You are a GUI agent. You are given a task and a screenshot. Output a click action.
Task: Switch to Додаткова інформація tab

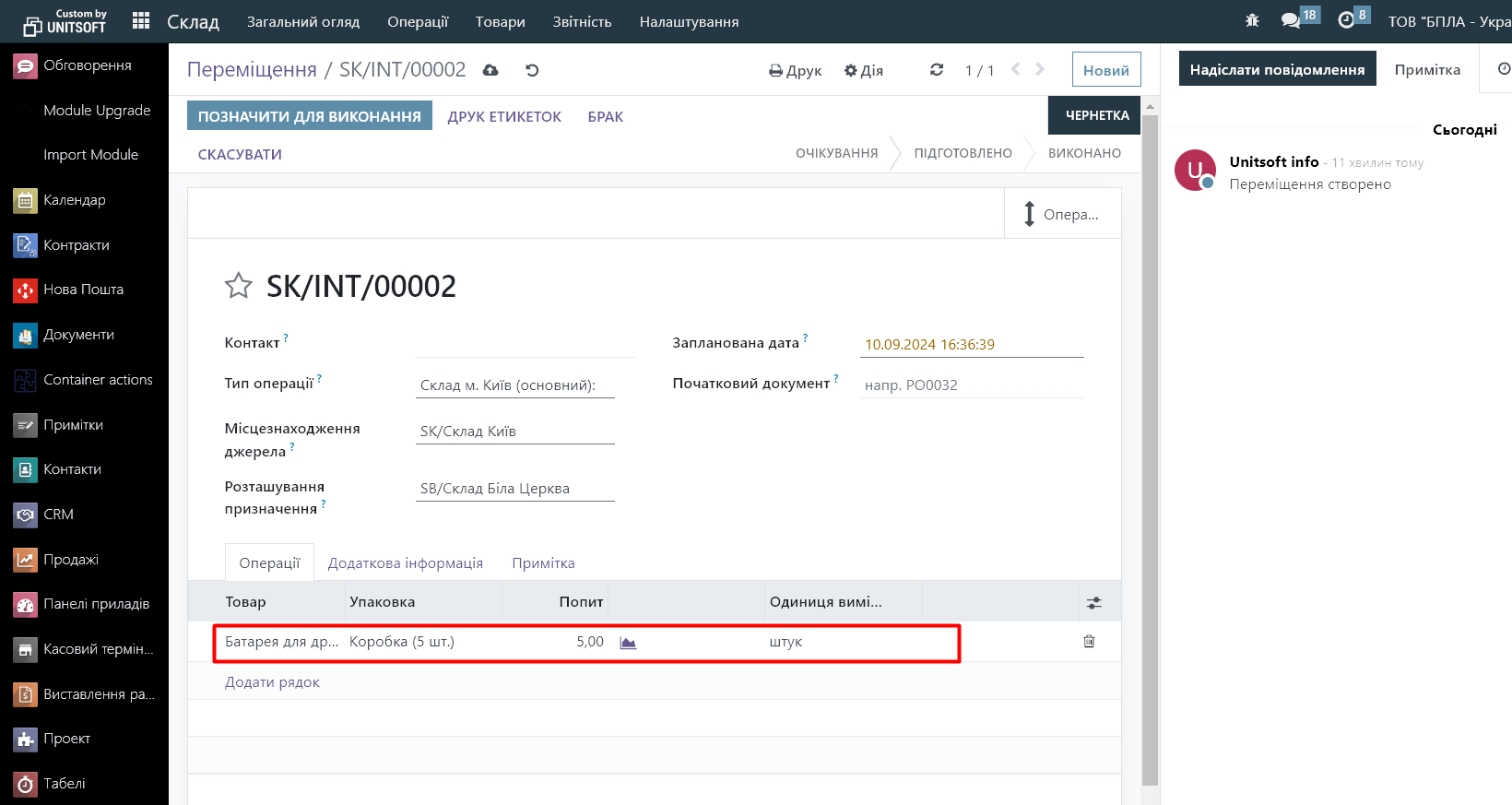click(x=405, y=563)
